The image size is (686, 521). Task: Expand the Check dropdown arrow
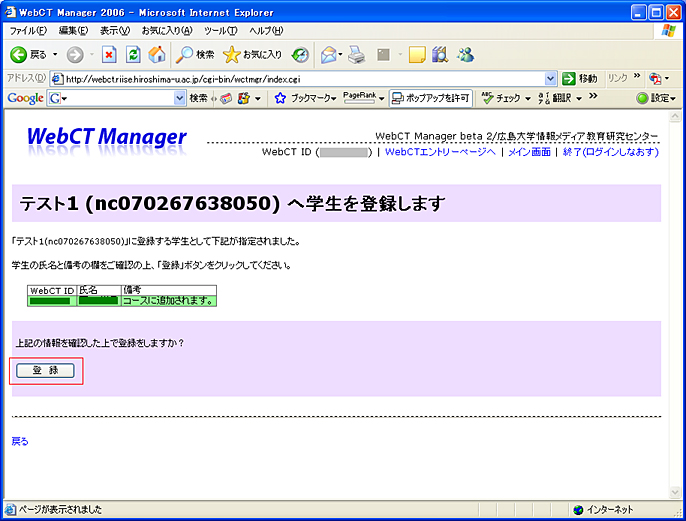[528, 99]
